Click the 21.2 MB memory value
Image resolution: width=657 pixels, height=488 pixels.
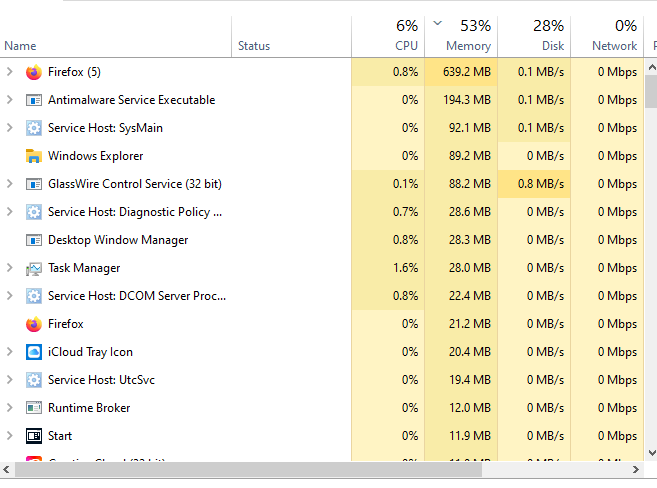[470, 324]
